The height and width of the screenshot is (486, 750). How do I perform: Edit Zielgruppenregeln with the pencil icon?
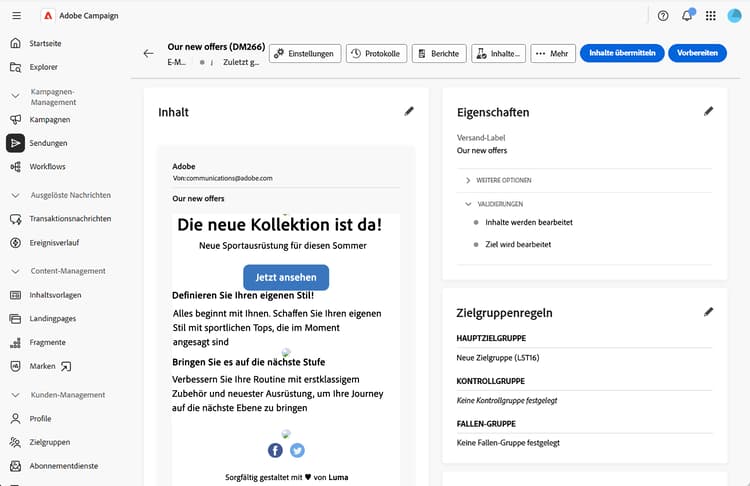708,312
